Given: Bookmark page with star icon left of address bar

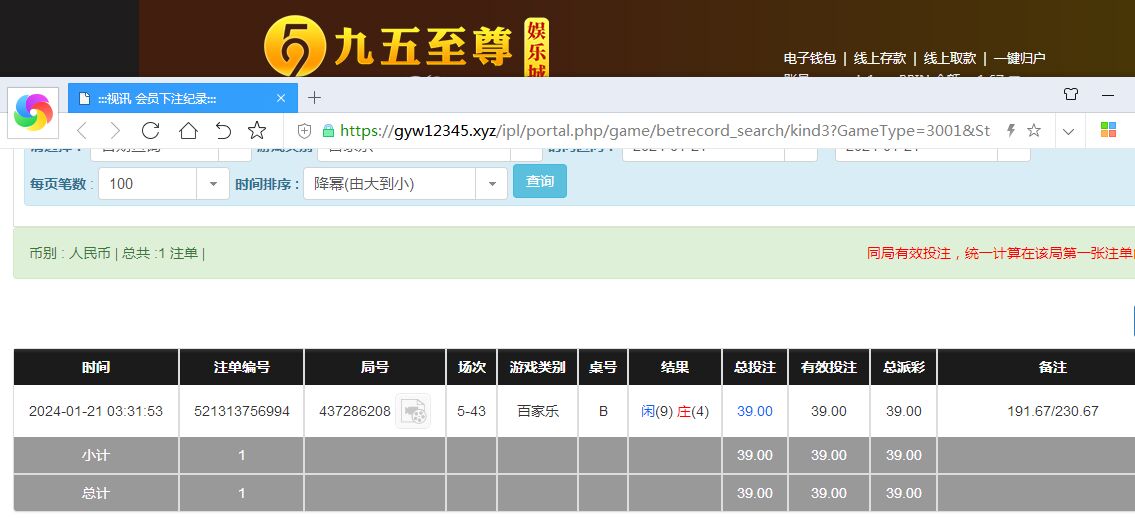Looking at the screenshot, I should (257, 130).
